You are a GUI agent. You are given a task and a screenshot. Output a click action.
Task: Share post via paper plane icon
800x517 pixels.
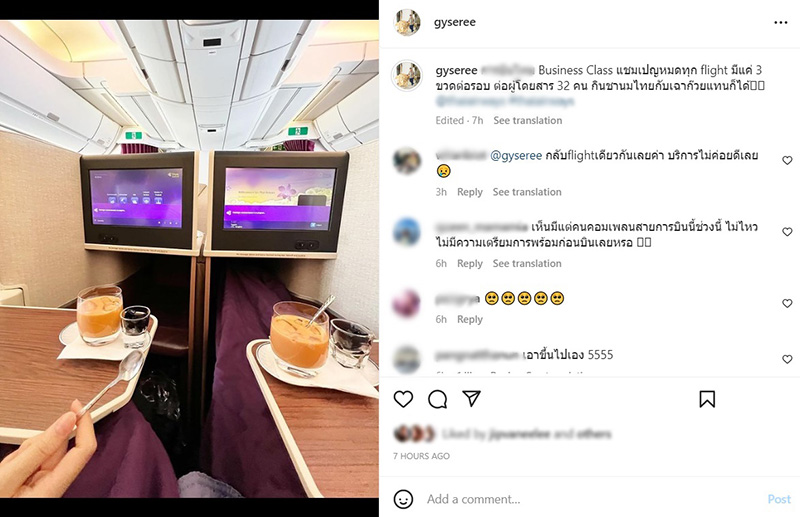pyautogui.click(x=471, y=399)
